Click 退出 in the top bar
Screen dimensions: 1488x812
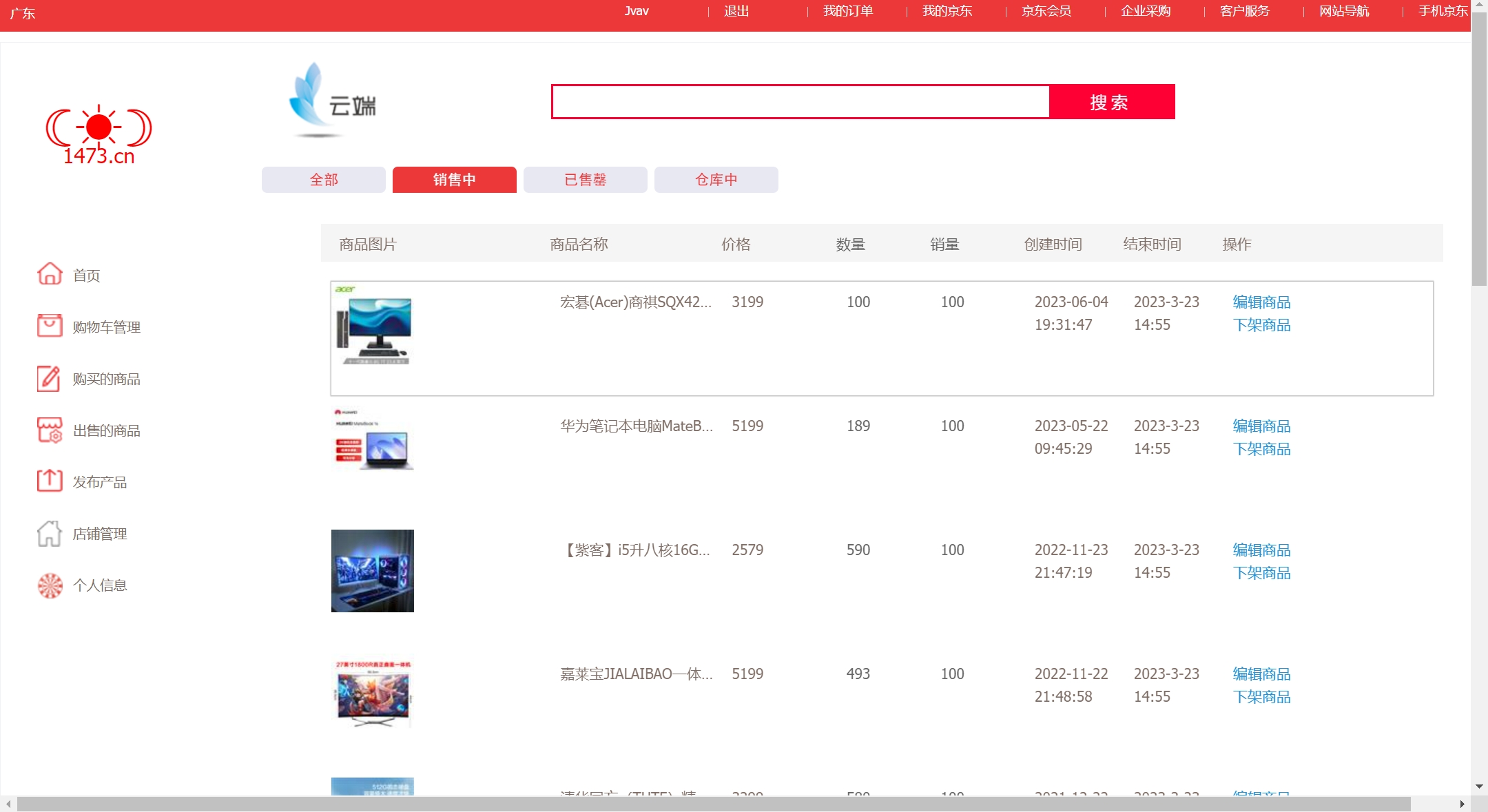pos(736,11)
